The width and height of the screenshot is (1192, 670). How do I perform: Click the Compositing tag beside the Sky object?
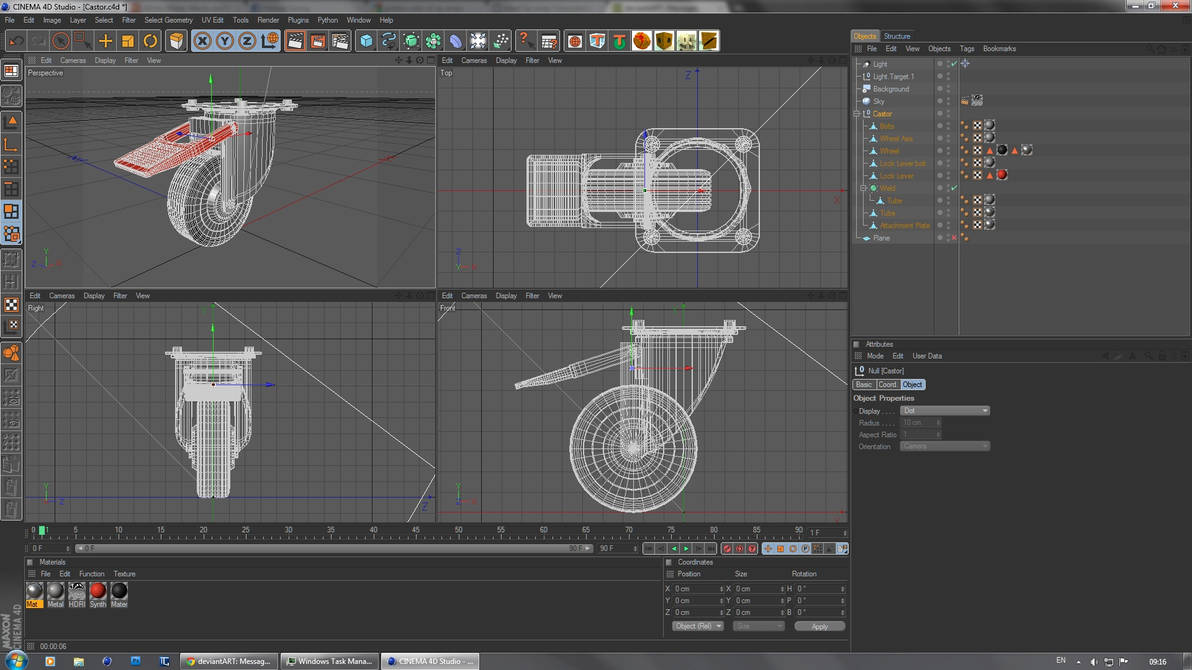pos(975,100)
